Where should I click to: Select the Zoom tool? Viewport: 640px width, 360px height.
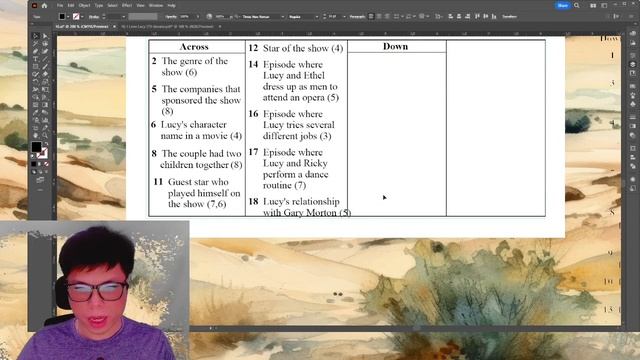tap(45, 135)
